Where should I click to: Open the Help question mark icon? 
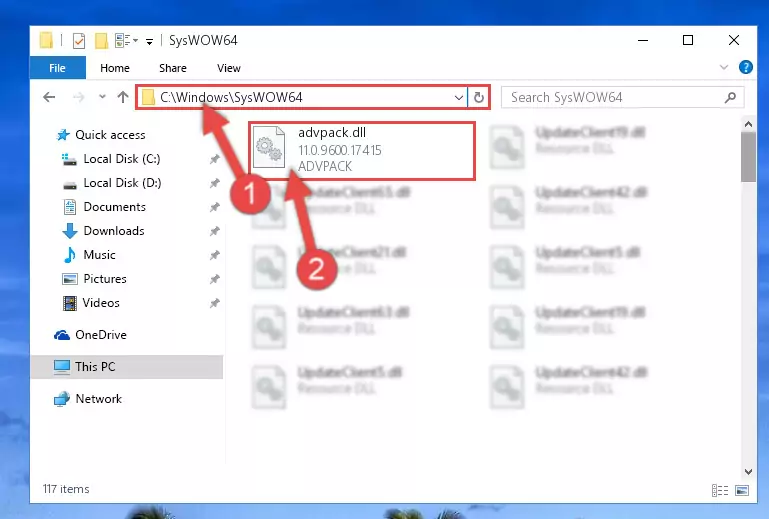coord(745,67)
